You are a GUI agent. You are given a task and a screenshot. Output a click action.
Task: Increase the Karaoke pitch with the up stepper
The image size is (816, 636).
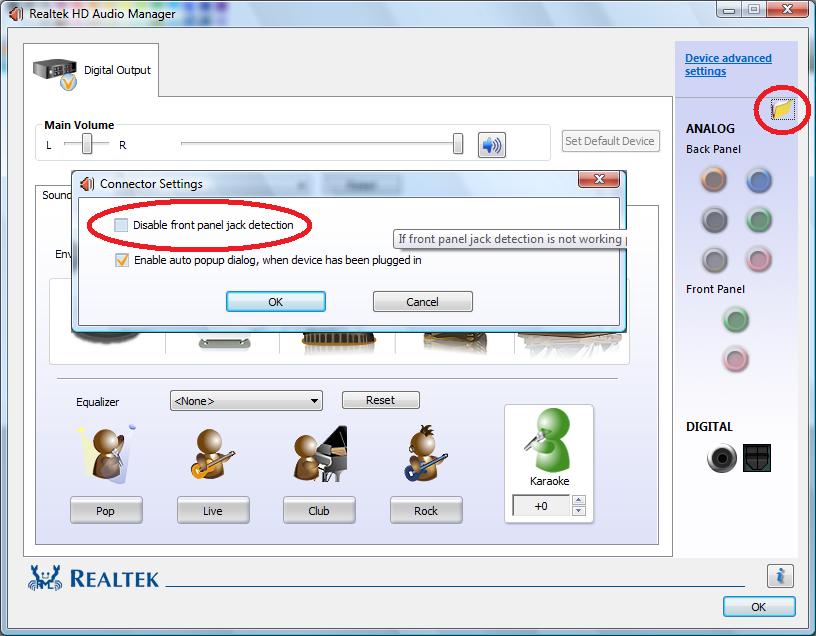click(x=578, y=501)
